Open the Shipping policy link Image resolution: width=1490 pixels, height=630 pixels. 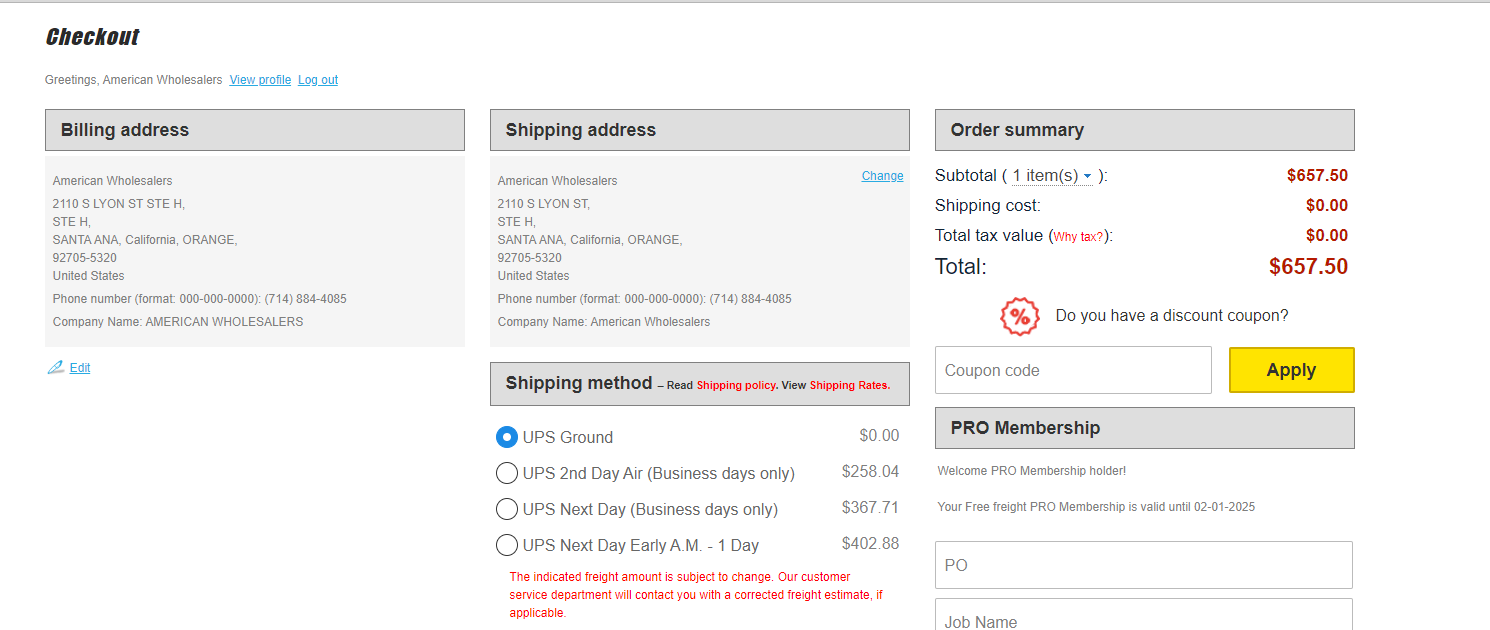click(x=736, y=385)
